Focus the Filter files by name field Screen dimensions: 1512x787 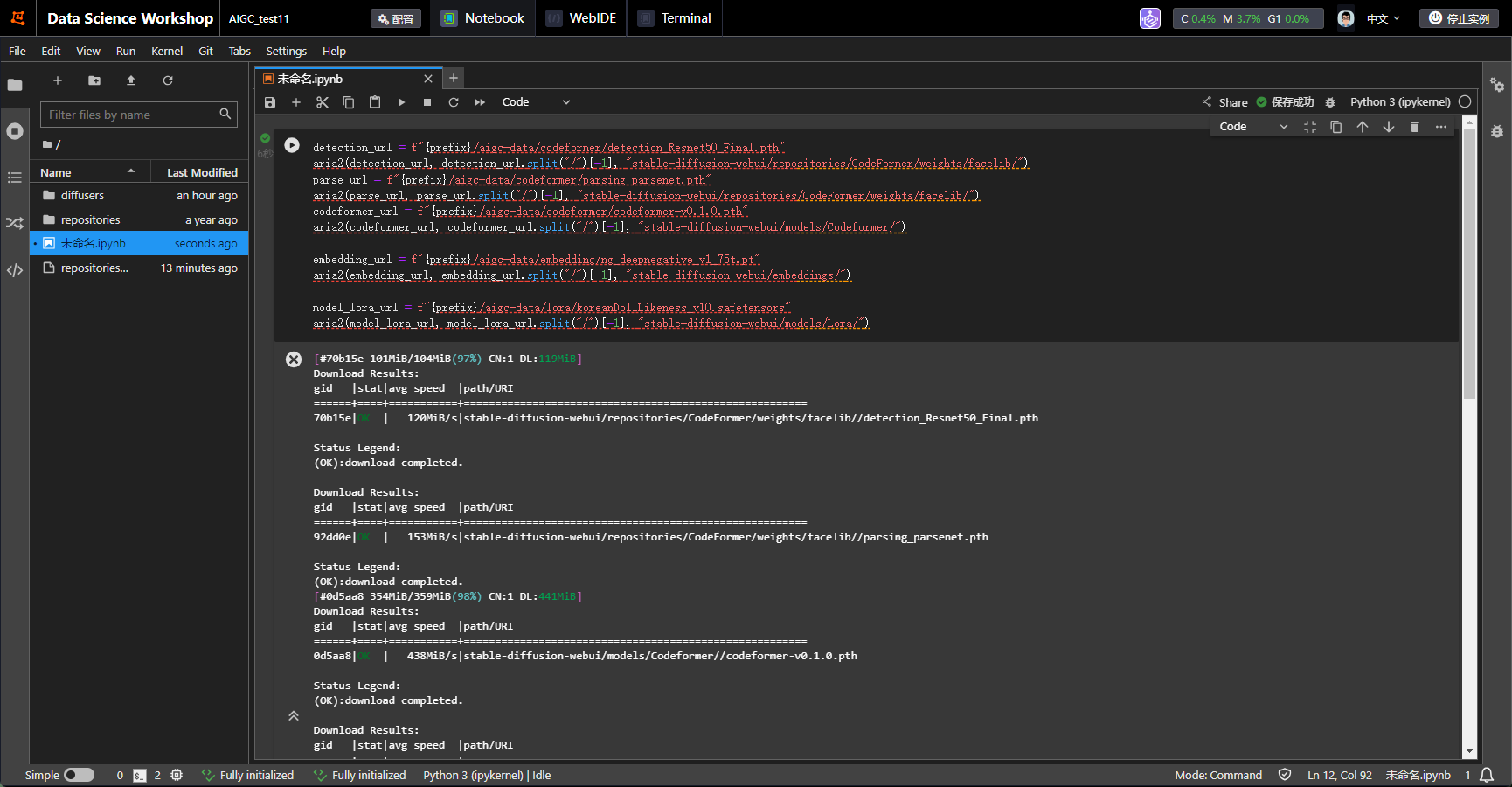point(138,115)
